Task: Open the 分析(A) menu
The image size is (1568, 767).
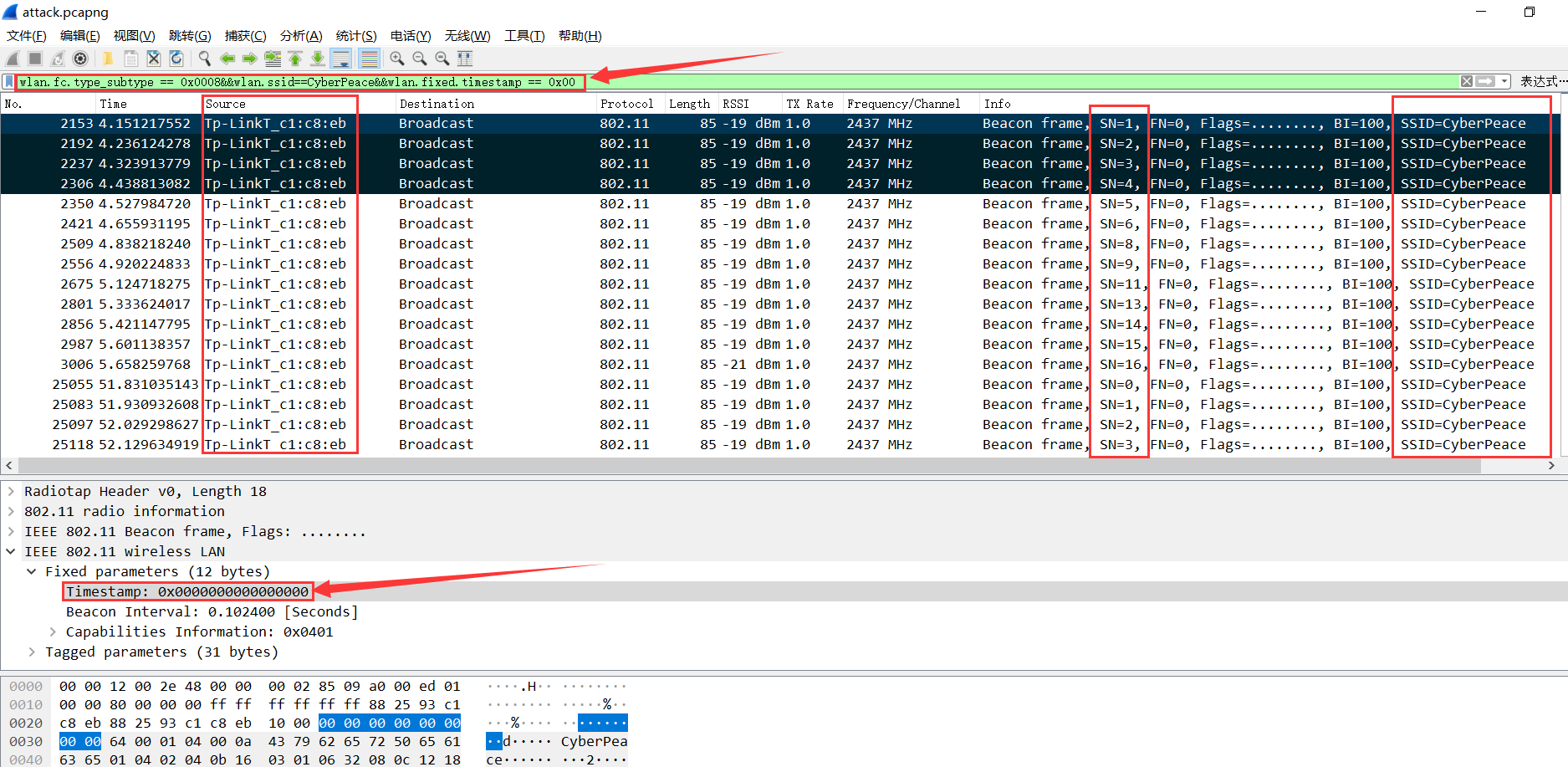Action: (301, 36)
